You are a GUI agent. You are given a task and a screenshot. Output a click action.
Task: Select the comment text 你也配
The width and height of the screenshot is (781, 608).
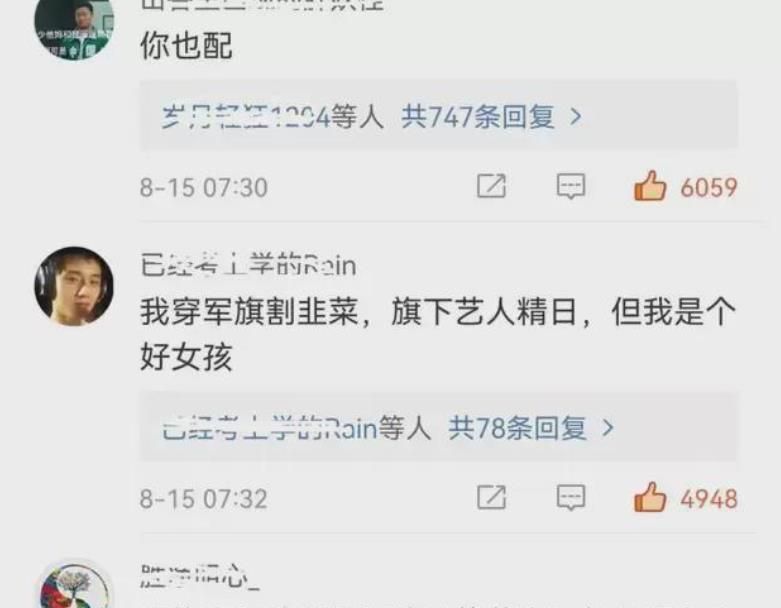186,46
